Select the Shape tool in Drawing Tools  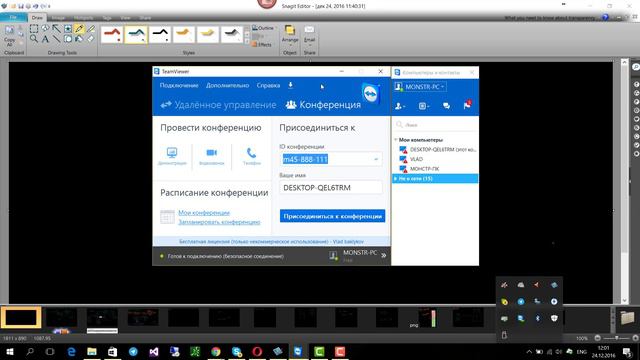(x=68, y=39)
